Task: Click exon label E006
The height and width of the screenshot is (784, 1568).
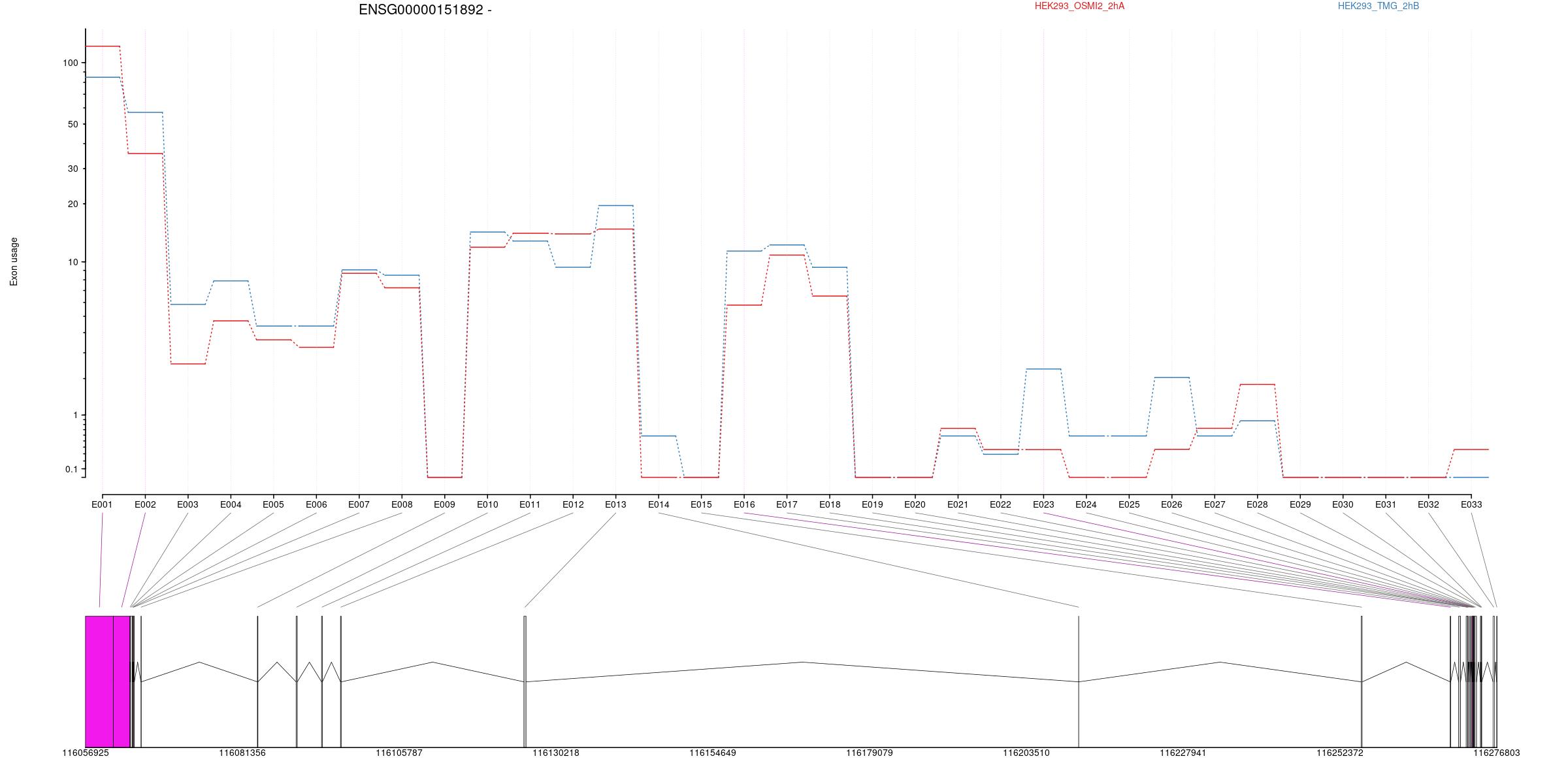Action: point(316,504)
